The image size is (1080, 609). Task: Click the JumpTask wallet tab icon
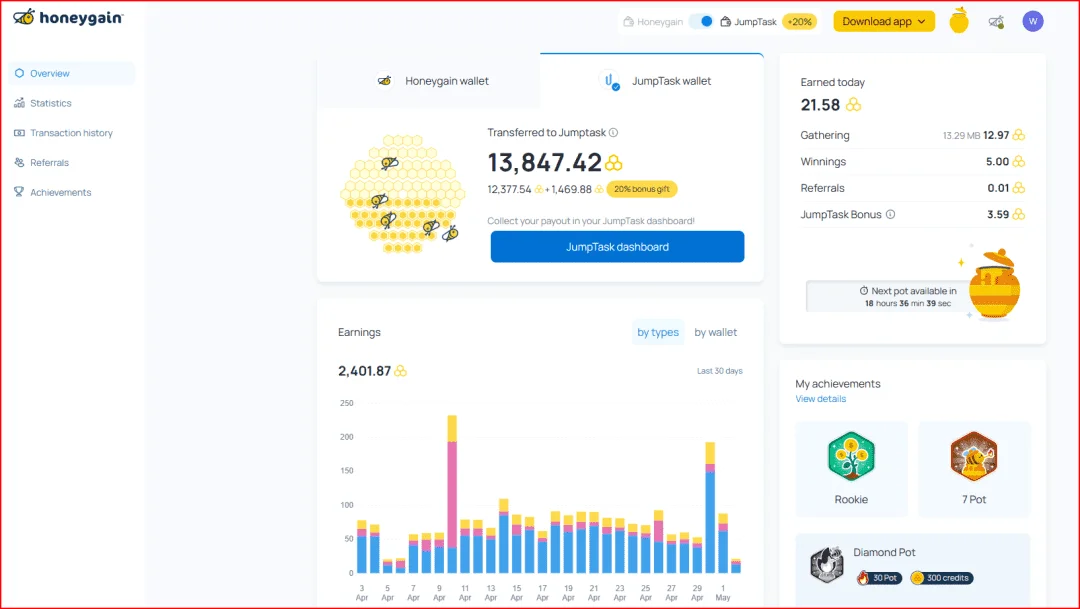[609, 81]
